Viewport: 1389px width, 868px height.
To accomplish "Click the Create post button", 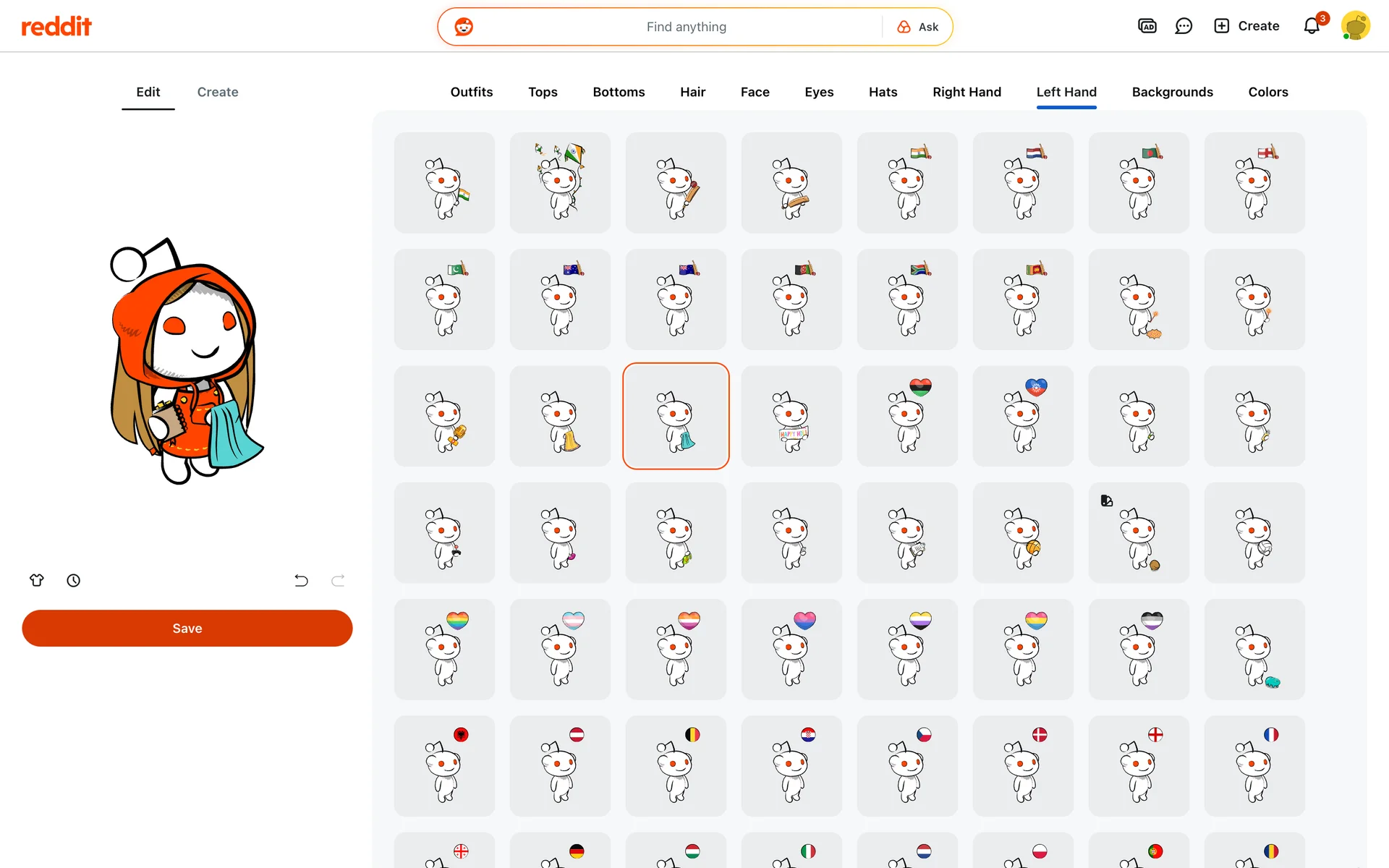I will click(x=1246, y=26).
